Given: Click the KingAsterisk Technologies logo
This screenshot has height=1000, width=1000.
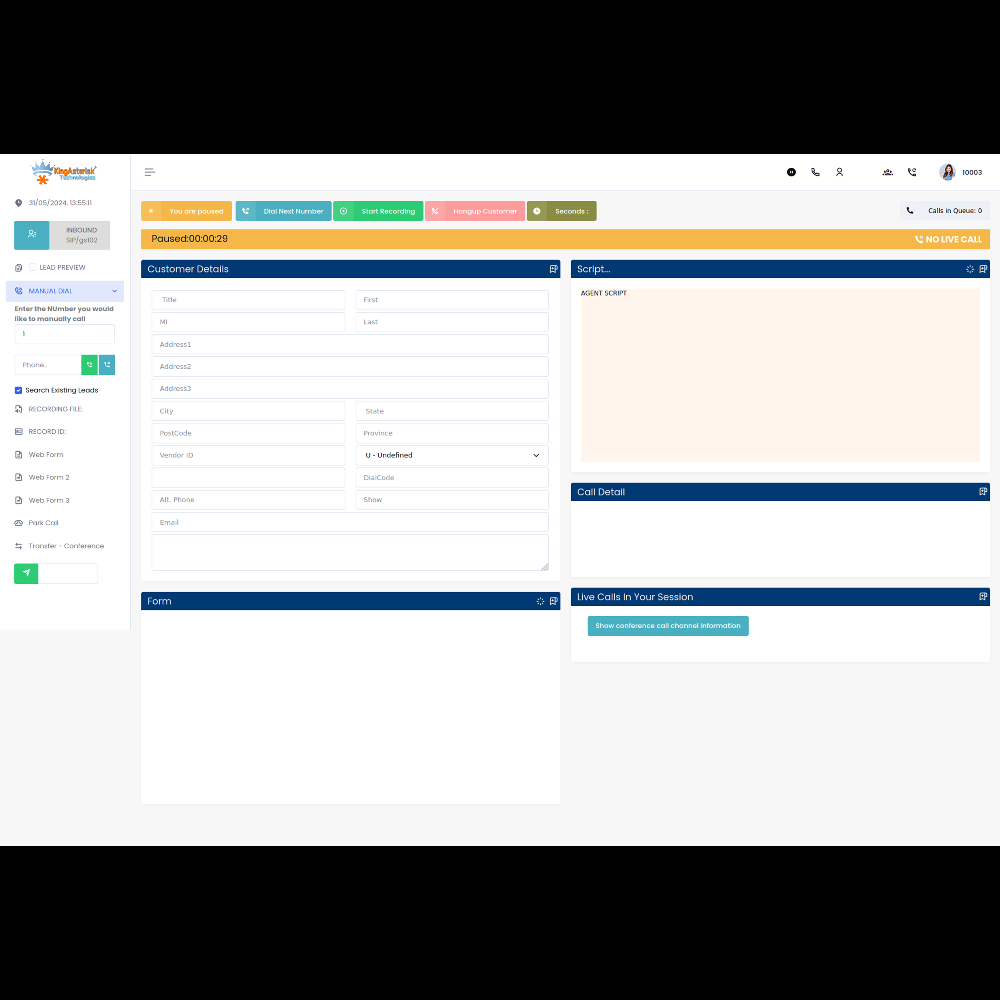Looking at the screenshot, I should pyautogui.click(x=64, y=172).
